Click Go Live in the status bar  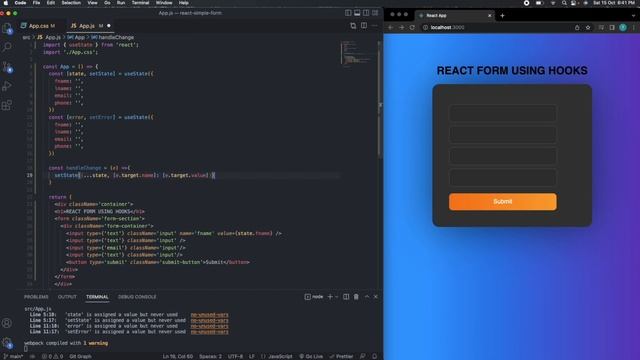[x=311, y=356]
